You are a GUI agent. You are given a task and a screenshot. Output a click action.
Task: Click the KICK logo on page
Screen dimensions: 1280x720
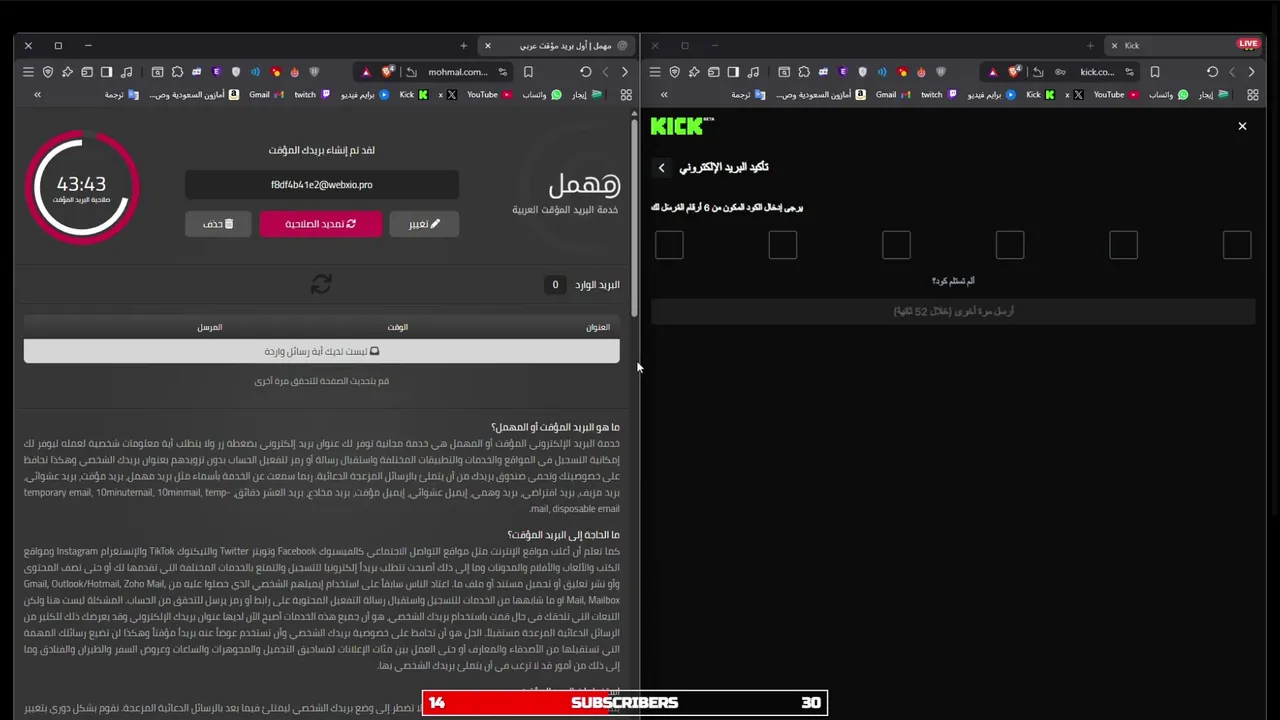point(682,126)
